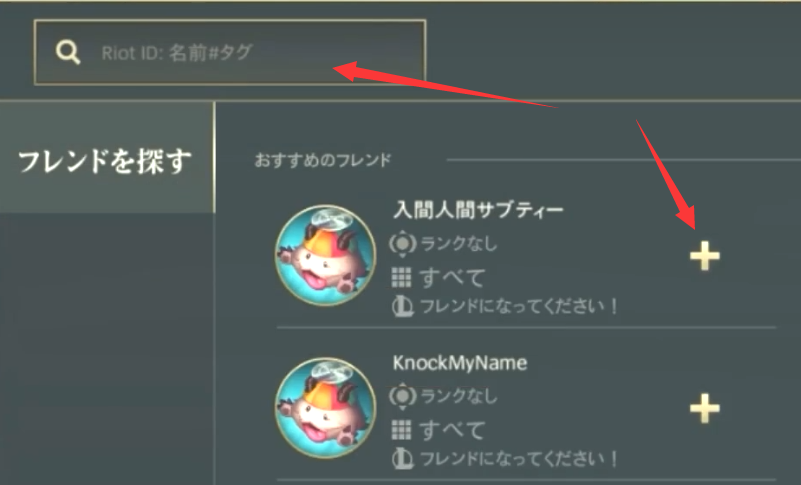
Task: Click the grid position icon for 入間人間サブティー
Action: (402, 278)
